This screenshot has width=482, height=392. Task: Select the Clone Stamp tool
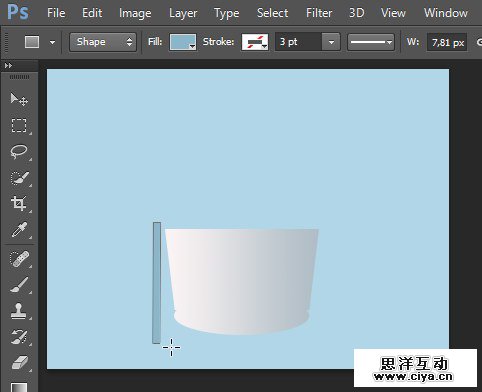19,311
